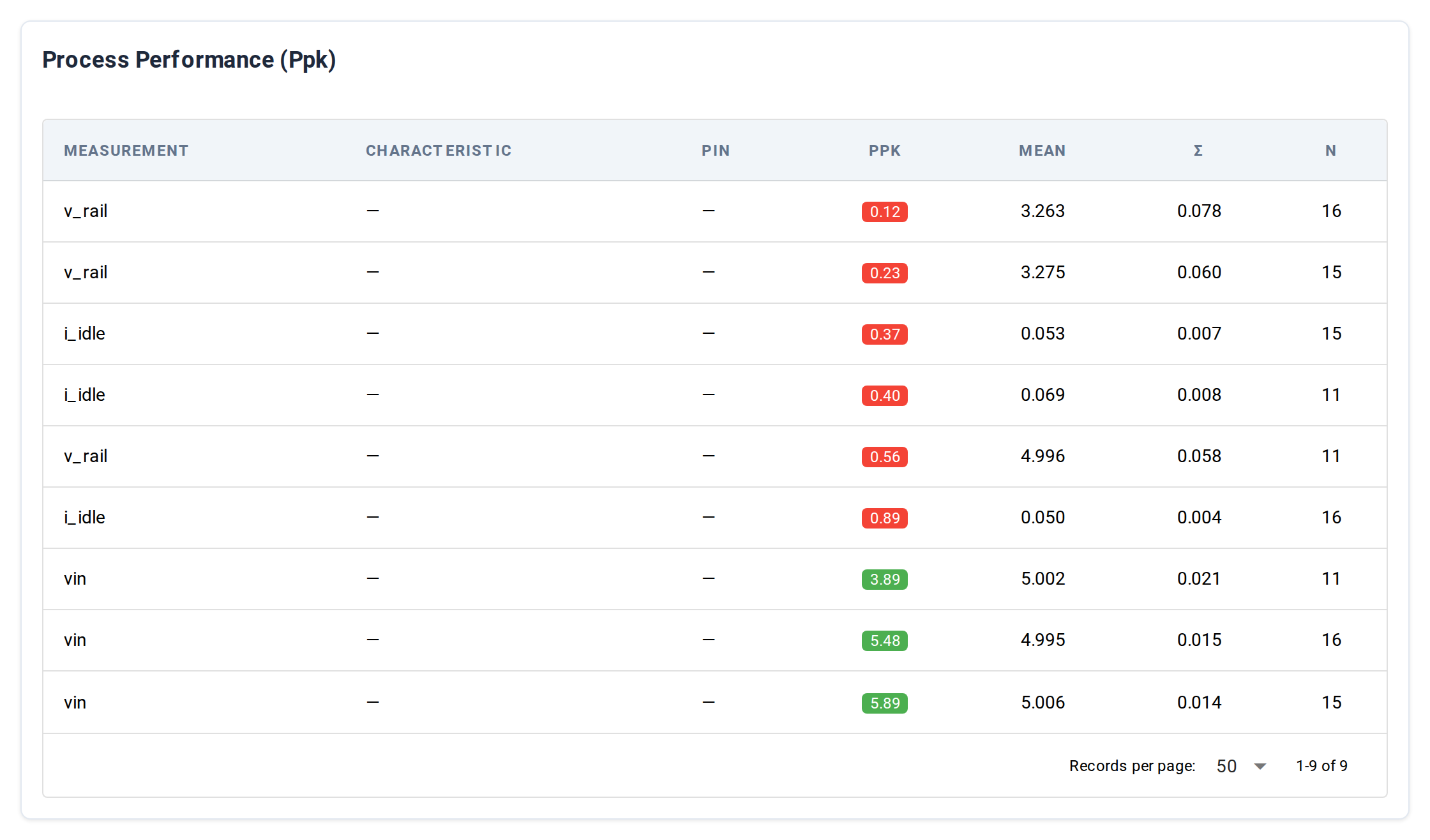Screen dimensions: 1430x840
Task: Select the red 0.56 Ppk badge
Action: [x=885, y=456]
